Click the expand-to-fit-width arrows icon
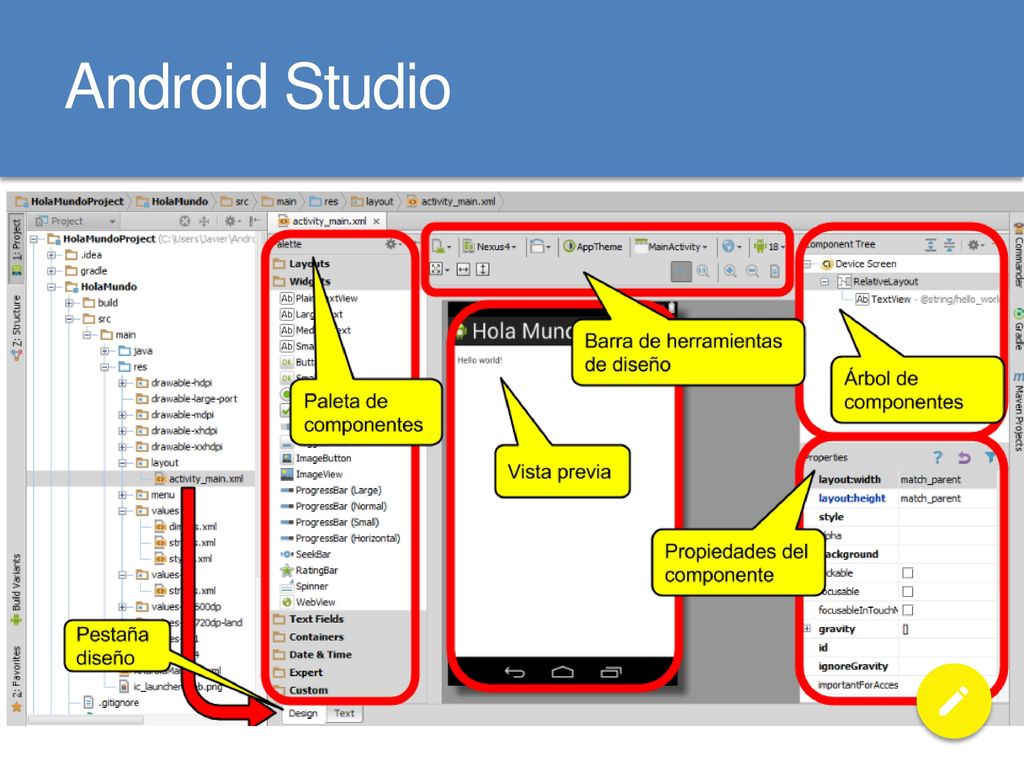1024x768 pixels. [x=463, y=269]
